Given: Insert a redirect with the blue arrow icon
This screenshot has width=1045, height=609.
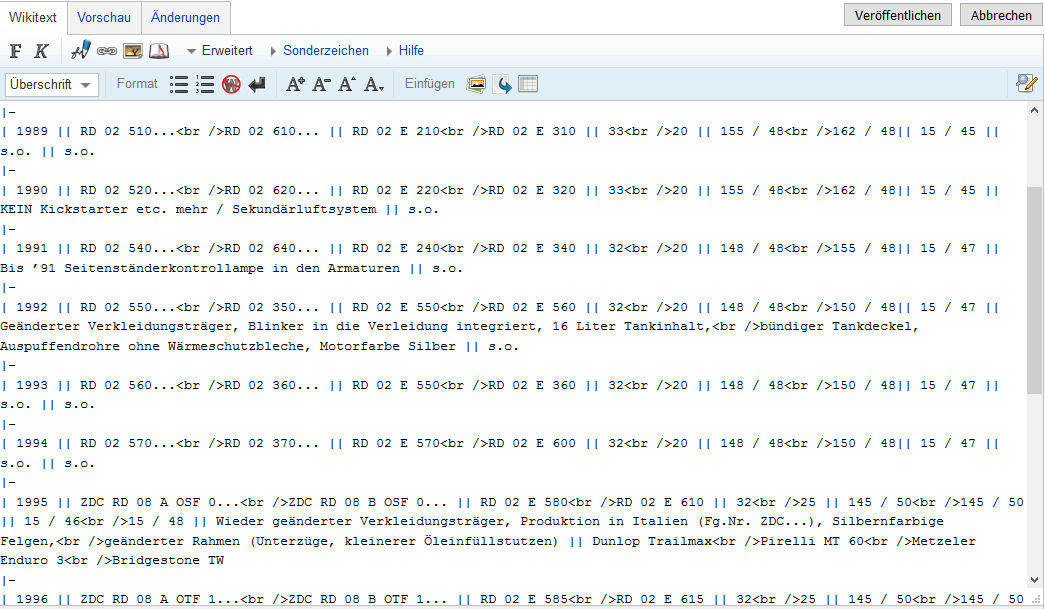Looking at the screenshot, I should [x=504, y=84].
